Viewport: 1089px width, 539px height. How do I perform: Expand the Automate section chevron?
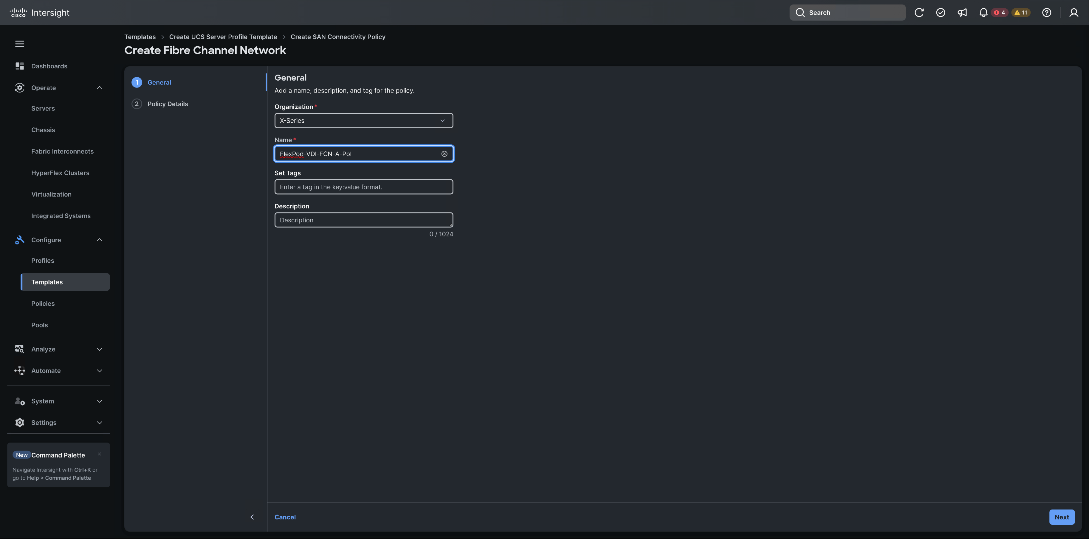tap(99, 371)
